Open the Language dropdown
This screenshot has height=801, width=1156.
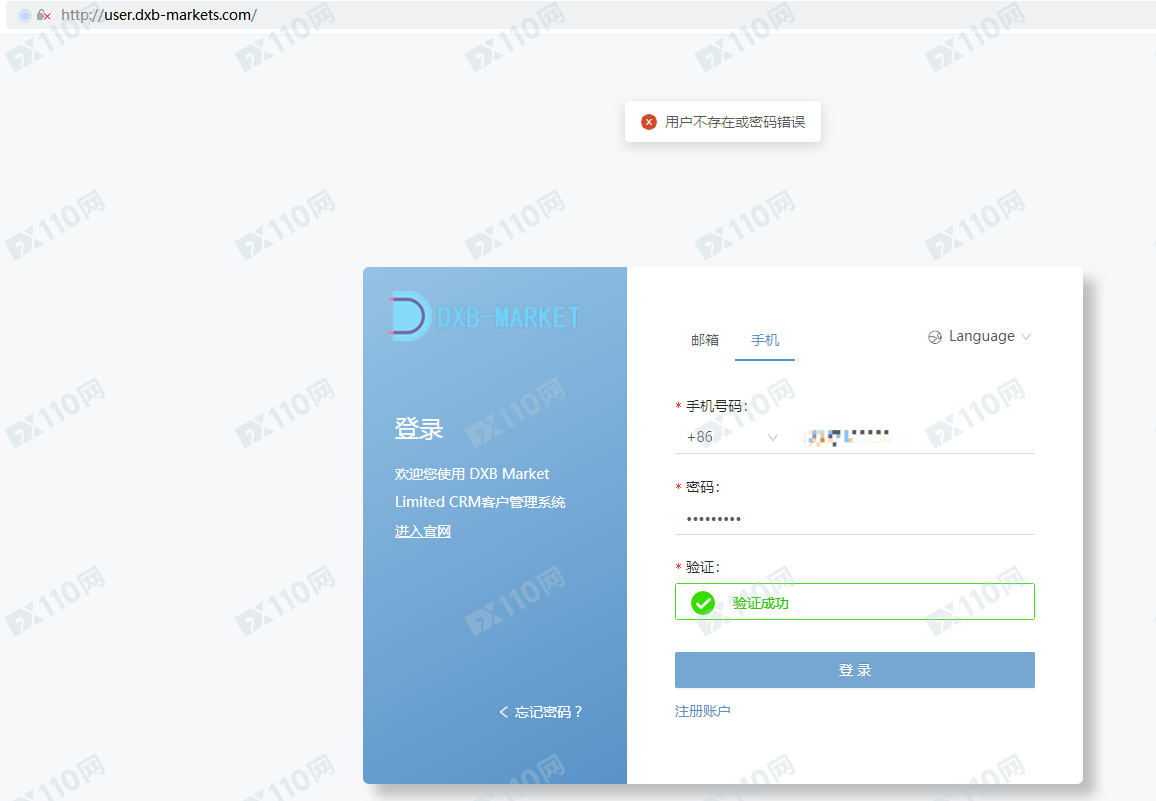pos(979,336)
